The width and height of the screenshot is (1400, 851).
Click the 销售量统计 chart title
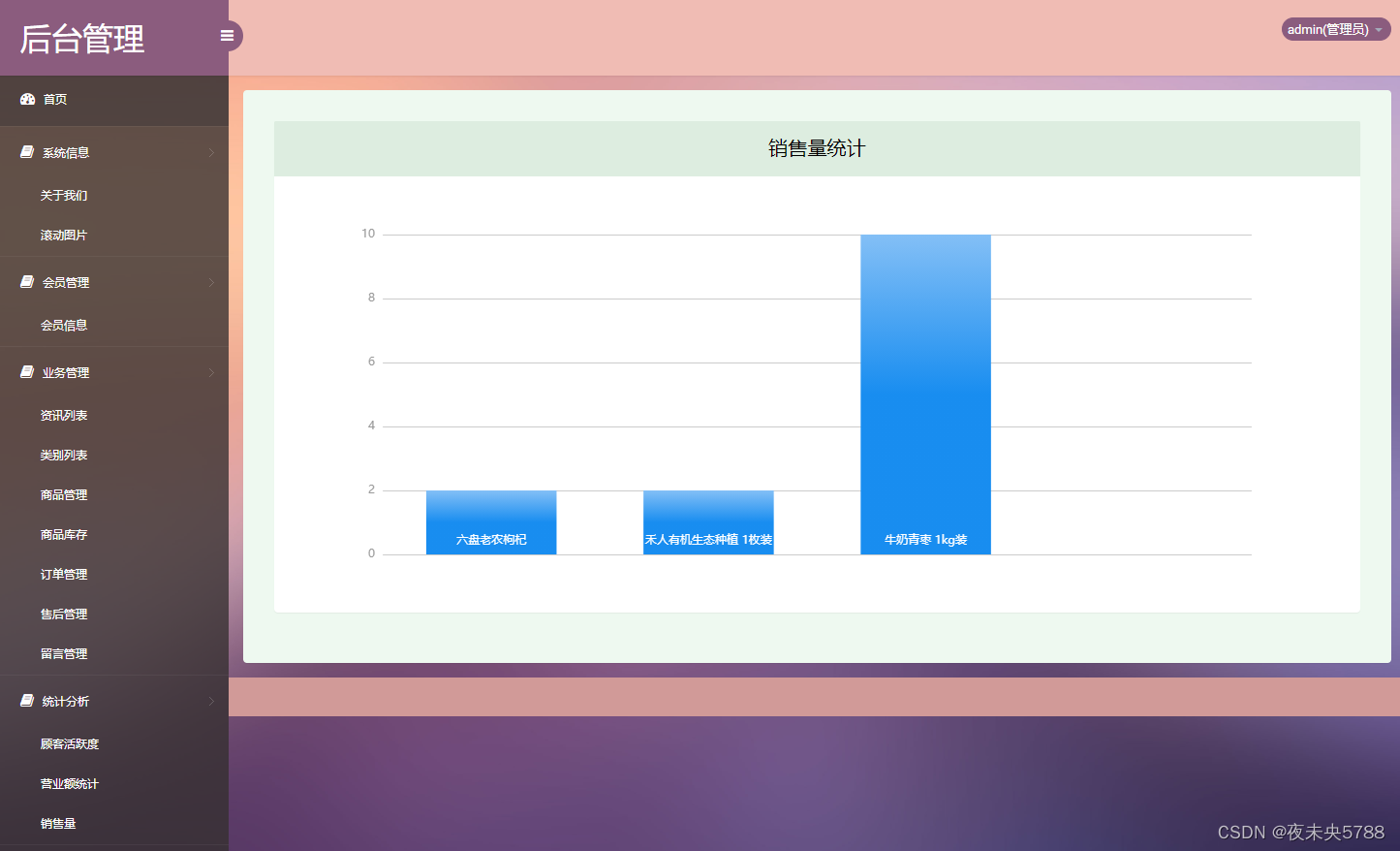click(817, 148)
